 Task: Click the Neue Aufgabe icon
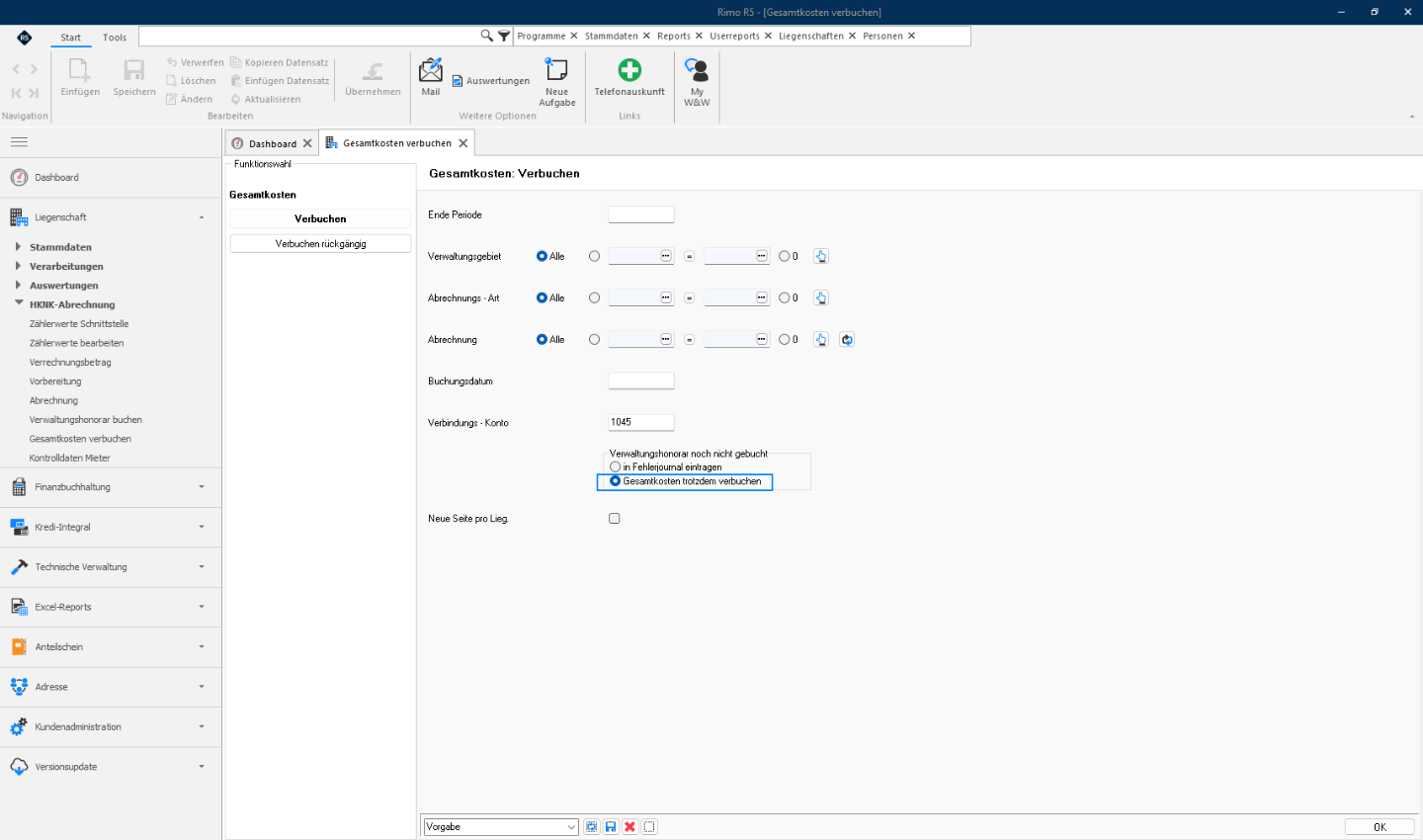click(557, 82)
